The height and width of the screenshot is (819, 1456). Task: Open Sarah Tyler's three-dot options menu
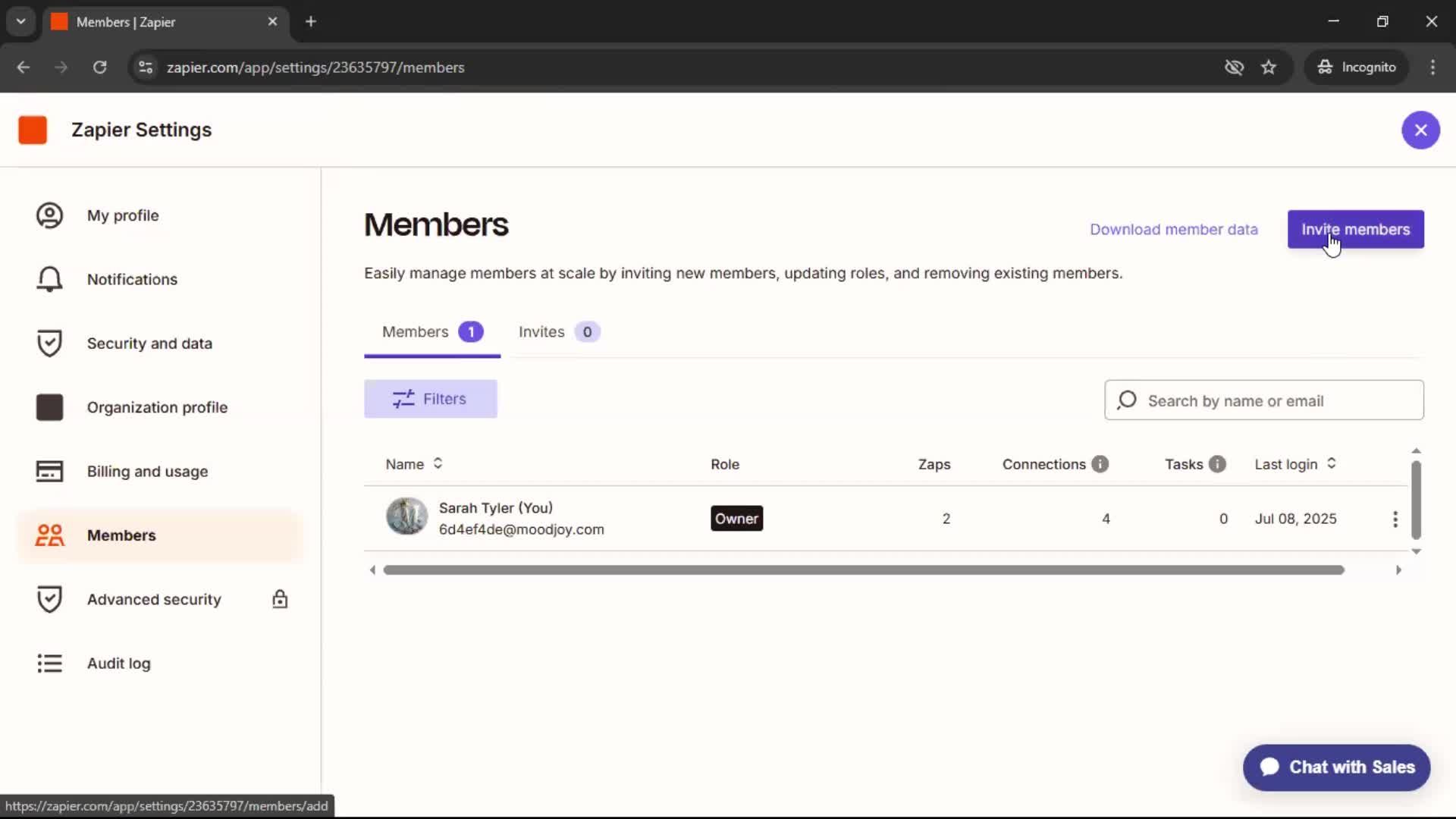tap(1395, 519)
